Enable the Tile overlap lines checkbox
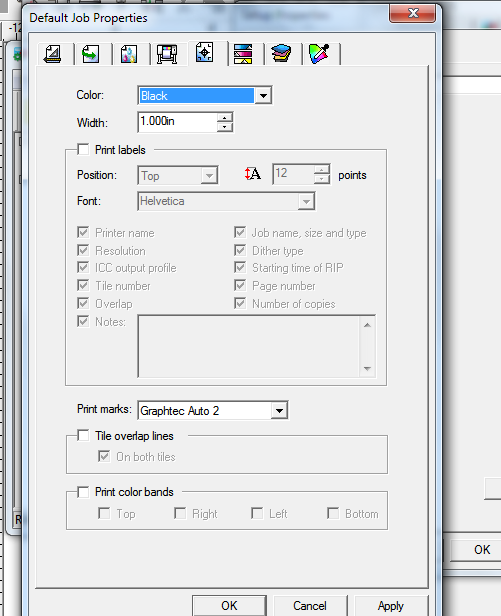 [x=83, y=436]
